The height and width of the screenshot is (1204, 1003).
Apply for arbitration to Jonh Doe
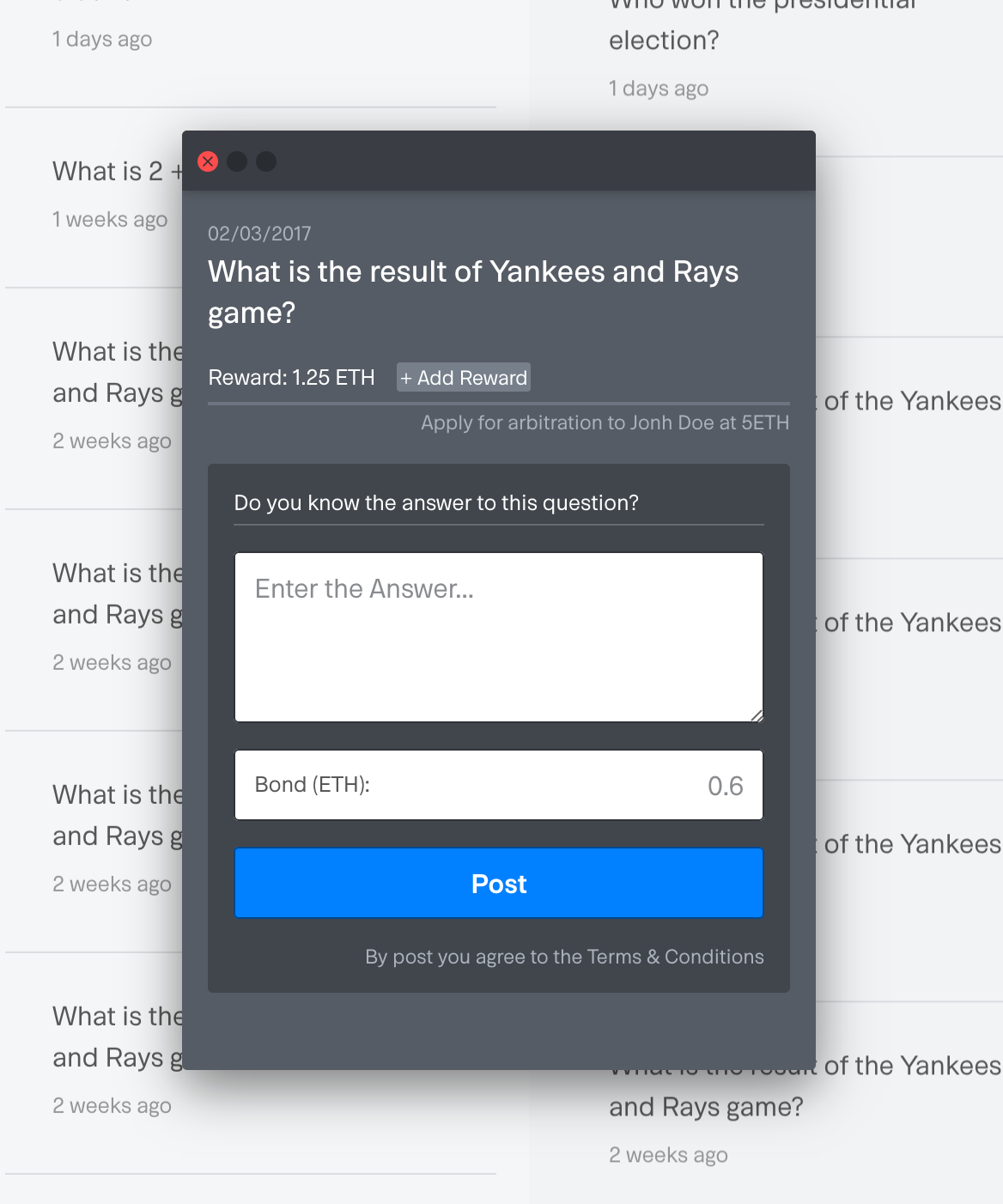pyautogui.click(x=605, y=423)
